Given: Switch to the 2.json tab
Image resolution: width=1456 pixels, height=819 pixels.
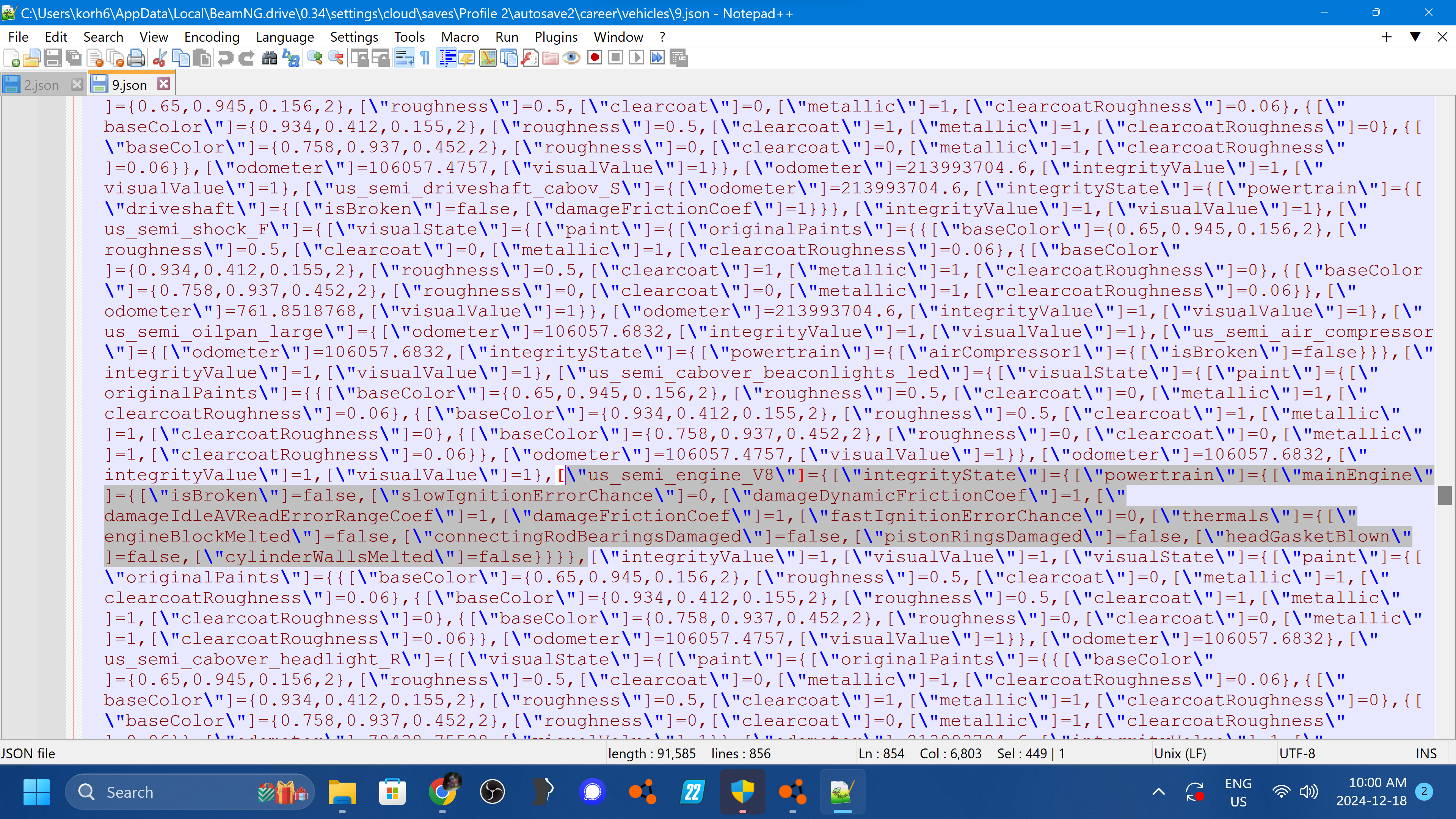Looking at the screenshot, I should tap(41, 85).
